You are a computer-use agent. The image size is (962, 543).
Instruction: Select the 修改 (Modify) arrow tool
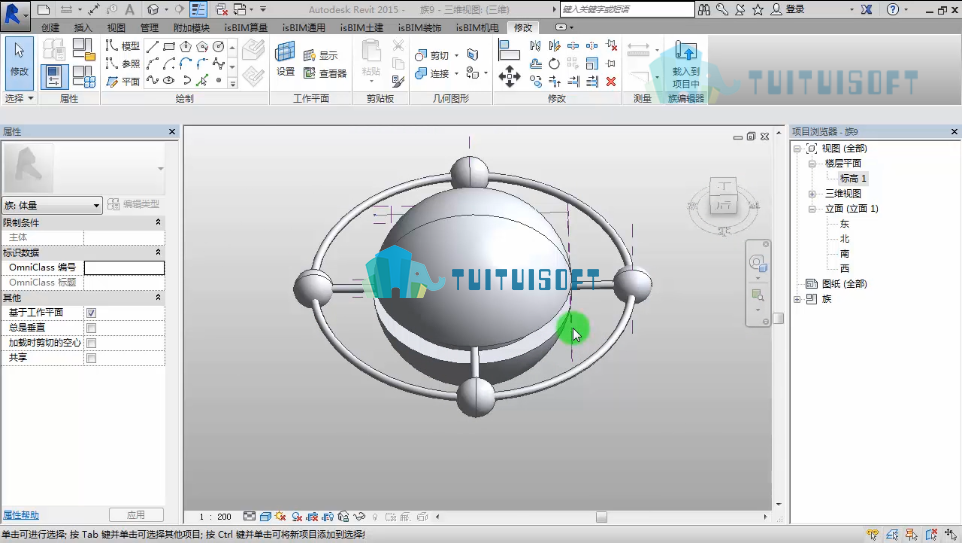18,61
